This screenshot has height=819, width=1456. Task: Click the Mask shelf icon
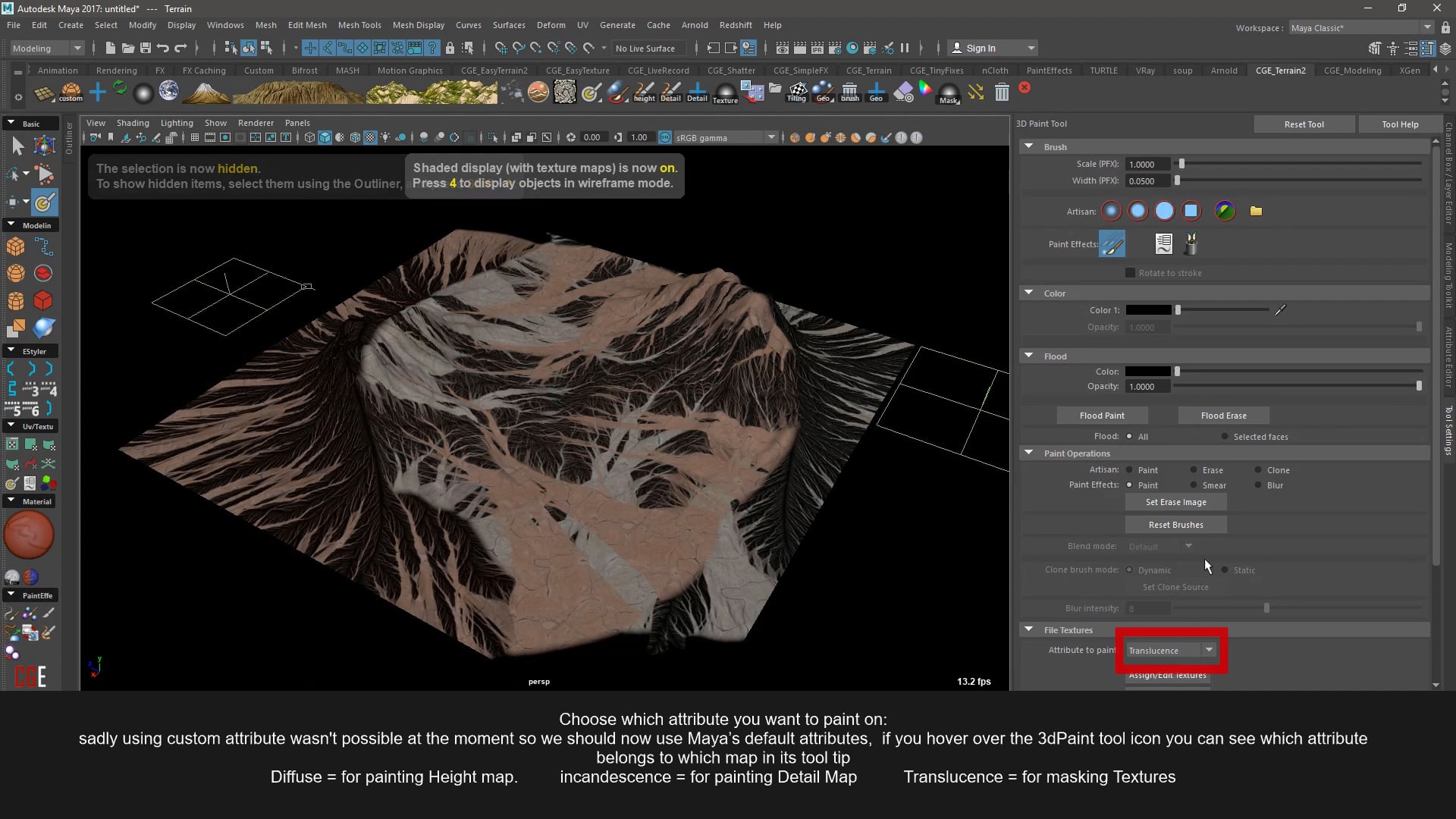point(949,93)
